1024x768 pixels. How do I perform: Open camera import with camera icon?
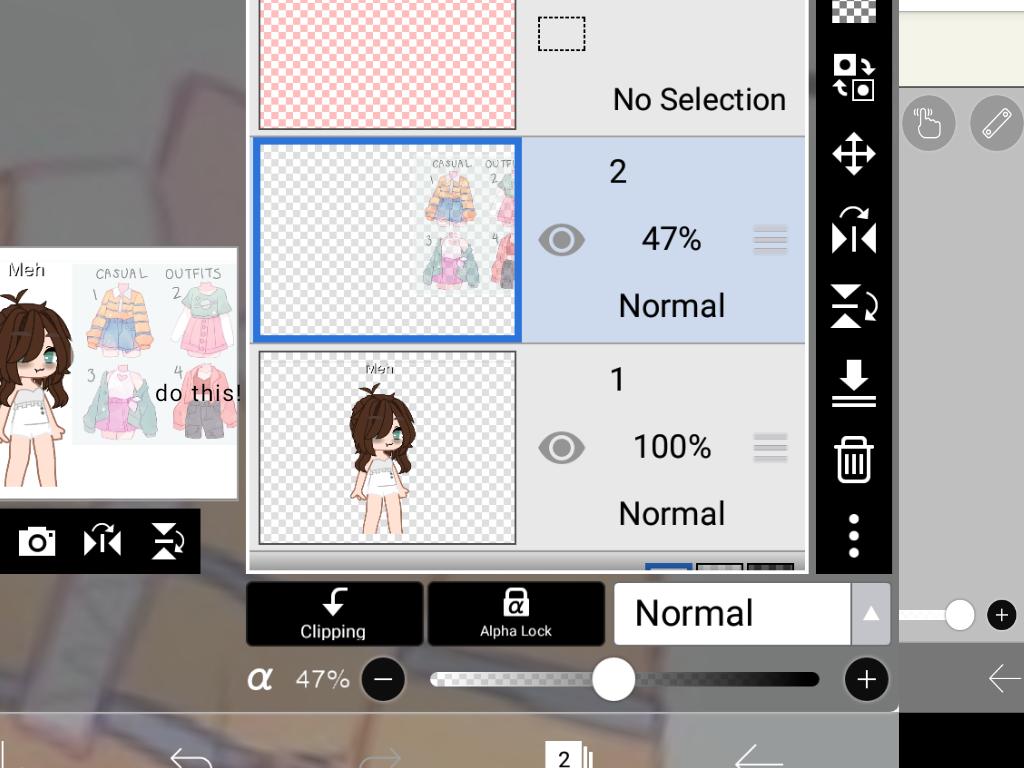tap(38, 541)
